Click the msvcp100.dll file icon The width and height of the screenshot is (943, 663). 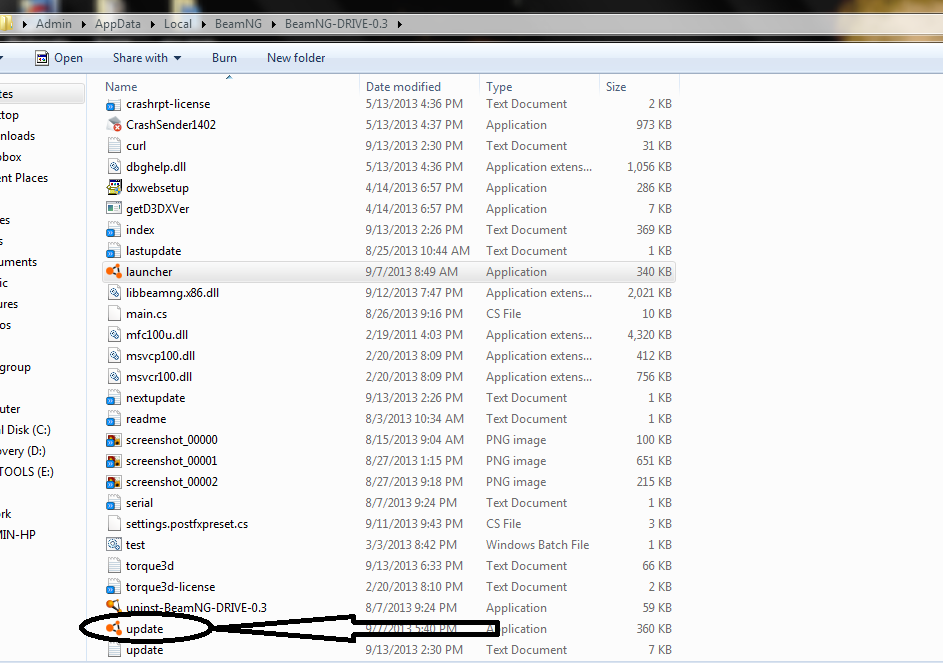[x=114, y=356]
